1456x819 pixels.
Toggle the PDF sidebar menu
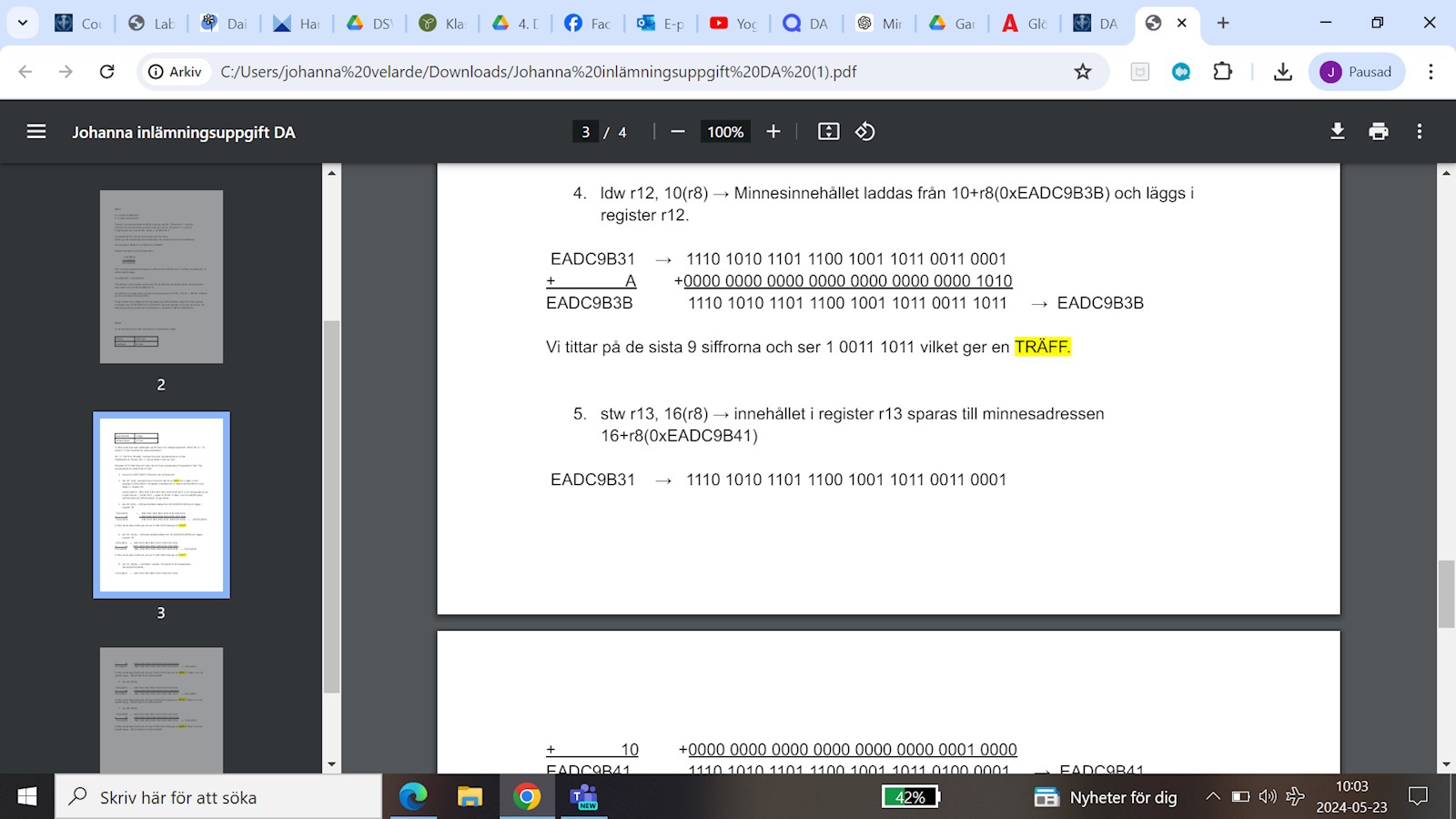tap(36, 132)
